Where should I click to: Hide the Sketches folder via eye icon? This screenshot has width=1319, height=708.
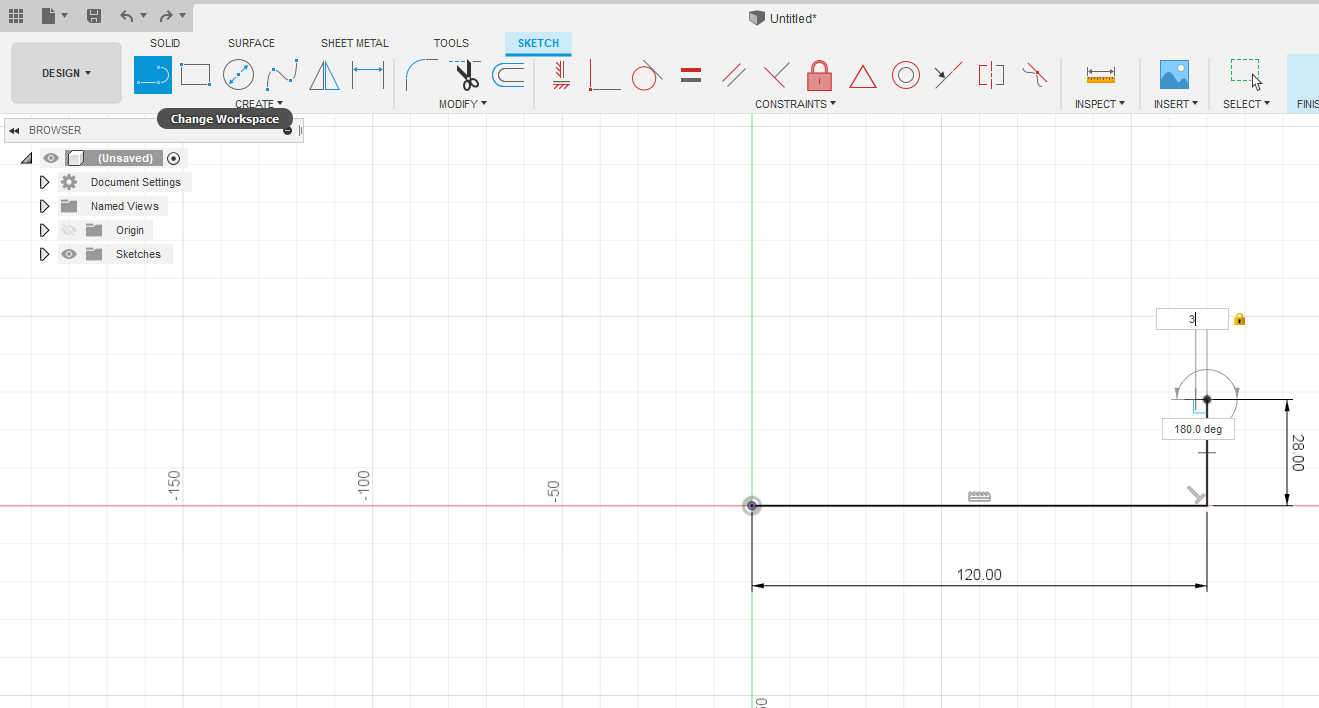point(69,254)
